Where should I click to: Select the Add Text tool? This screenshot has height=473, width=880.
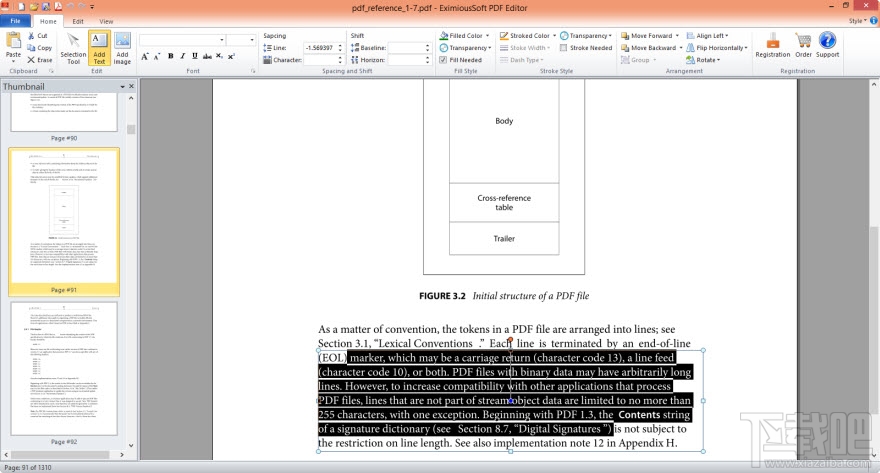[99, 48]
